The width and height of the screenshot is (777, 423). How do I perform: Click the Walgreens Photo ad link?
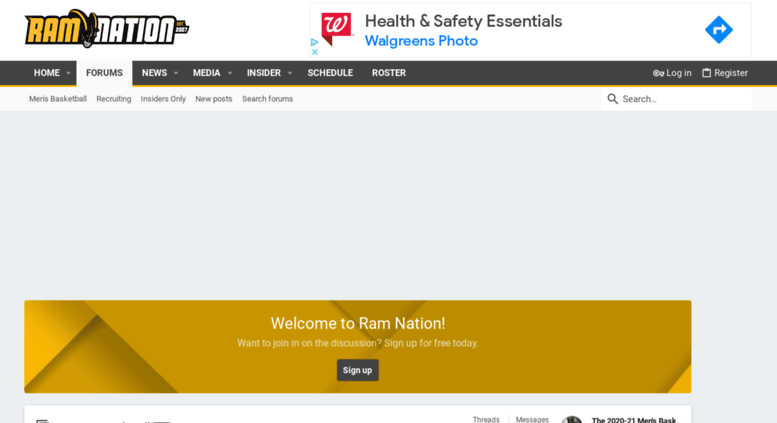coord(421,41)
